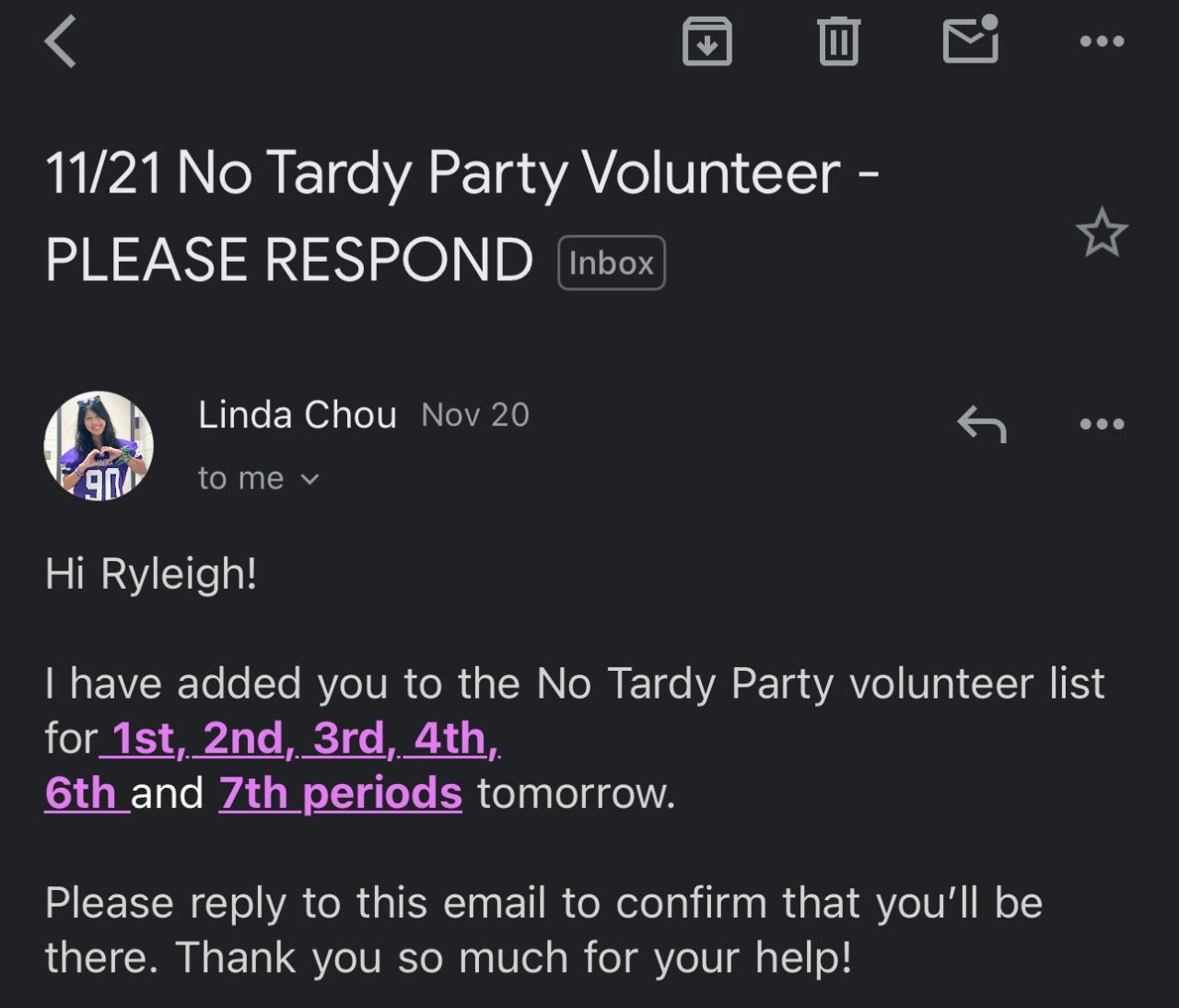
Task: Mark this email as unread
Action: pyautogui.click(x=971, y=42)
